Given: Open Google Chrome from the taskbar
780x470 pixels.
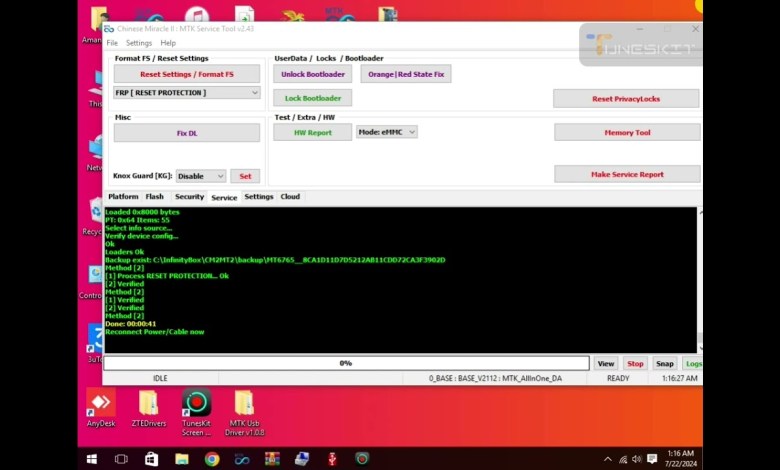Looking at the screenshot, I should click(212, 459).
